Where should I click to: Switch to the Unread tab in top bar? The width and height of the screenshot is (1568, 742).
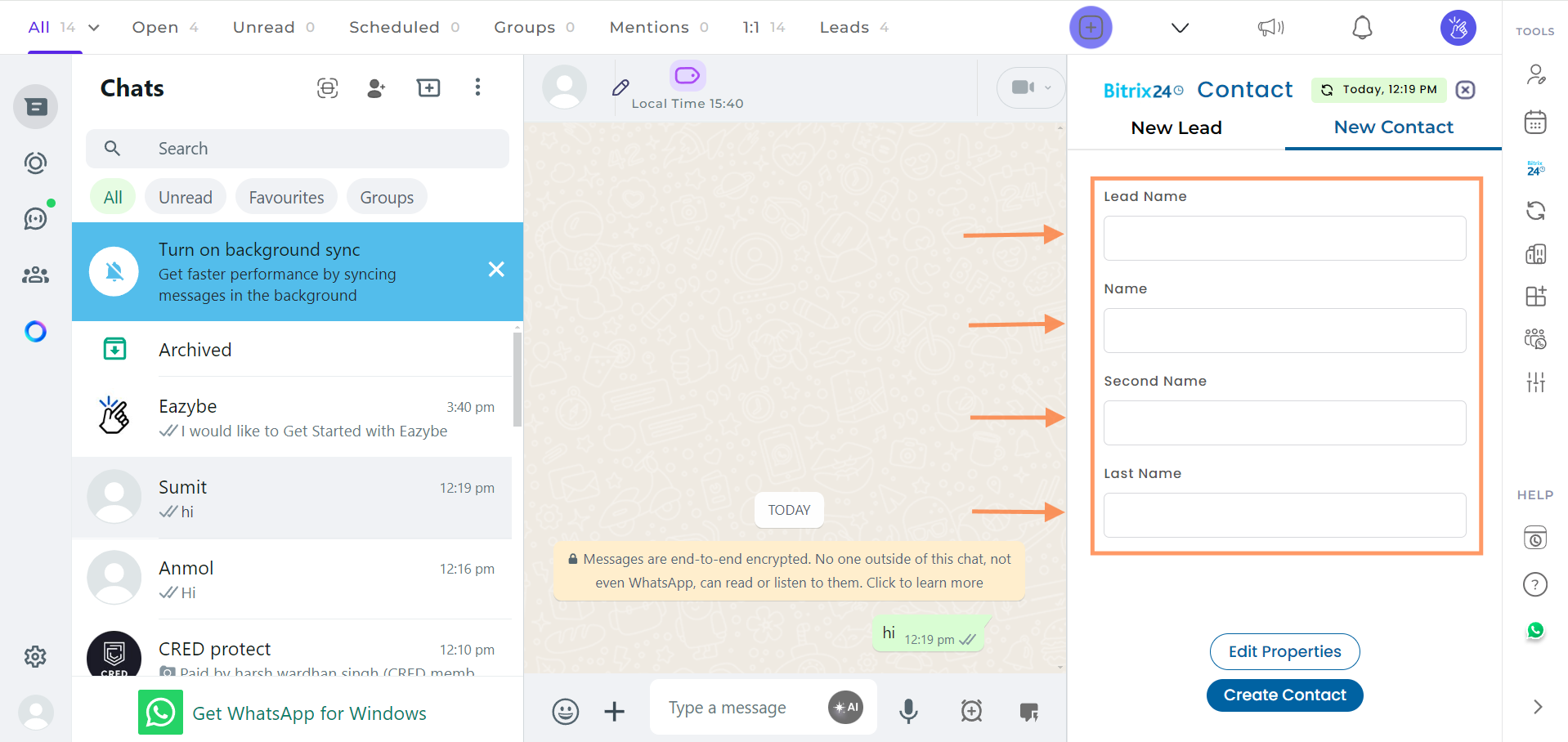tap(274, 28)
